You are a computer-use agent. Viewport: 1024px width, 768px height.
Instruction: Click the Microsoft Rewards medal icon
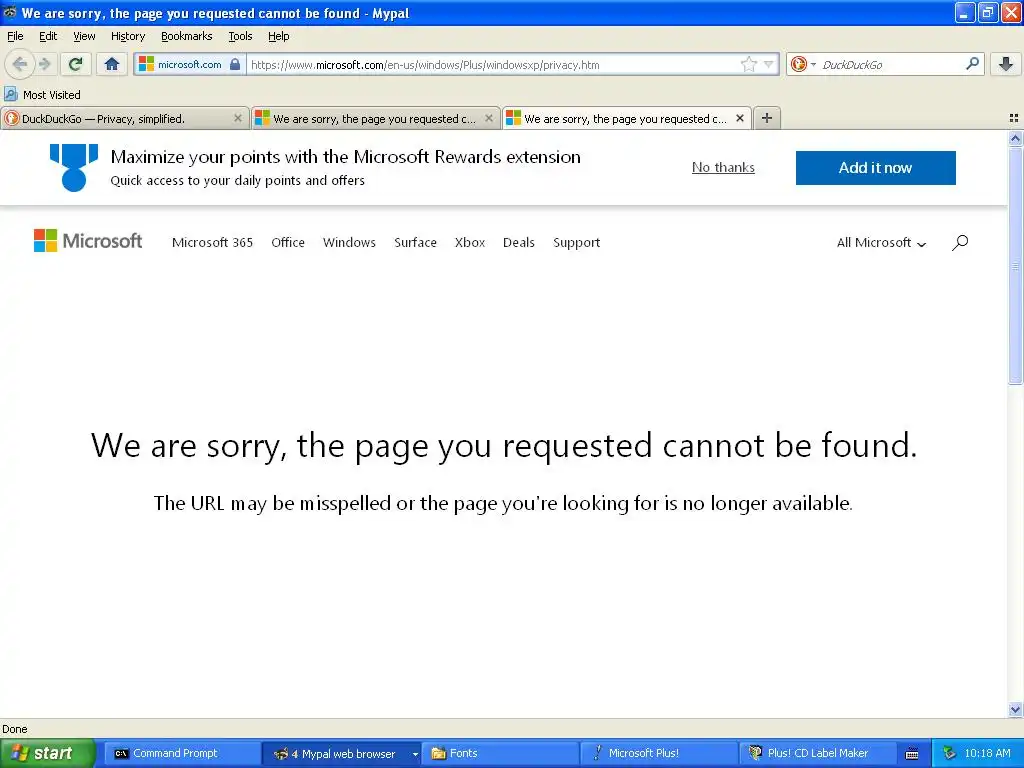point(74,168)
